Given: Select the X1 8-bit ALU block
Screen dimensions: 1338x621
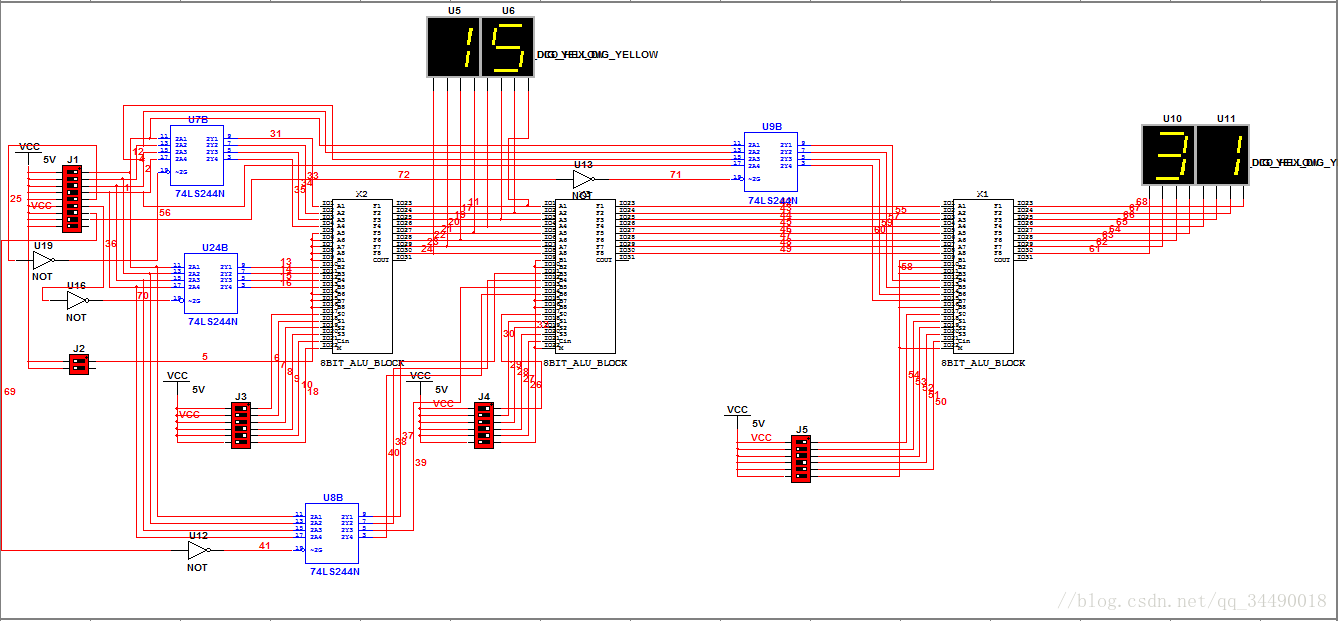Looking at the screenshot, I should click(983, 275).
